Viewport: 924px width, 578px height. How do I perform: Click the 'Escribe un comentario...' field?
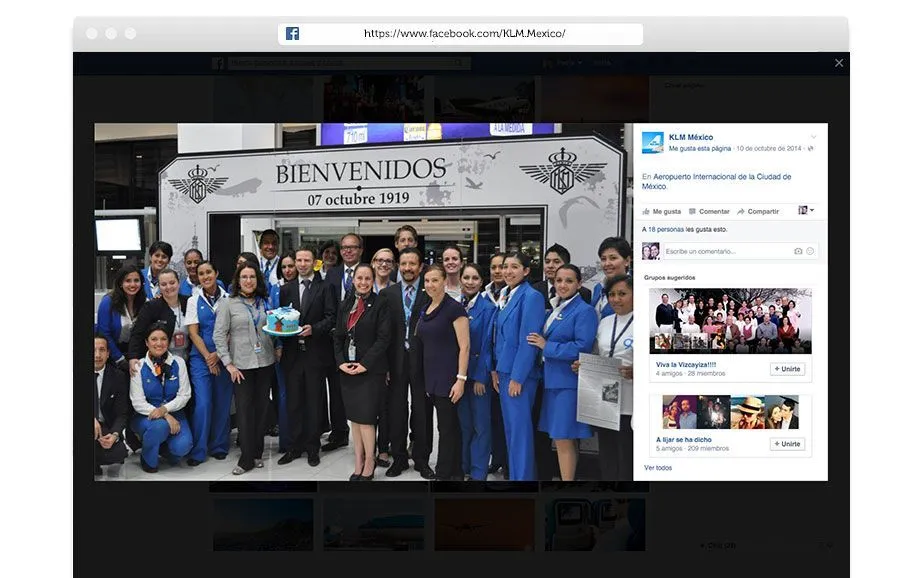pyautogui.click(x=728, y=252)
